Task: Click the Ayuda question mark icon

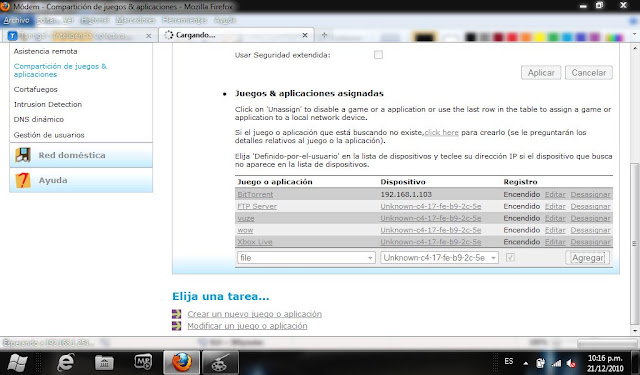Action: (x=23, y=180)
